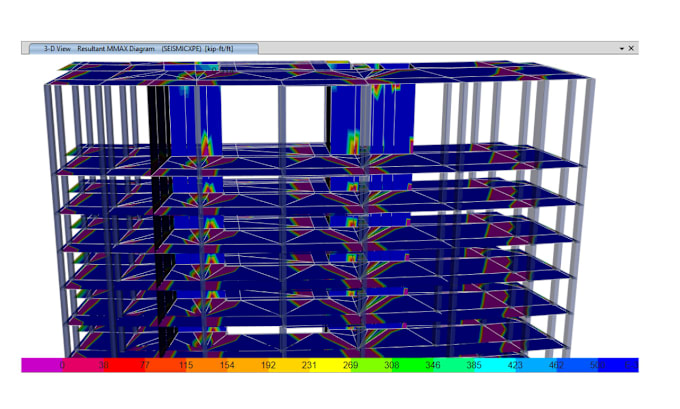Click the 462 legend value

tap(556, 365)
